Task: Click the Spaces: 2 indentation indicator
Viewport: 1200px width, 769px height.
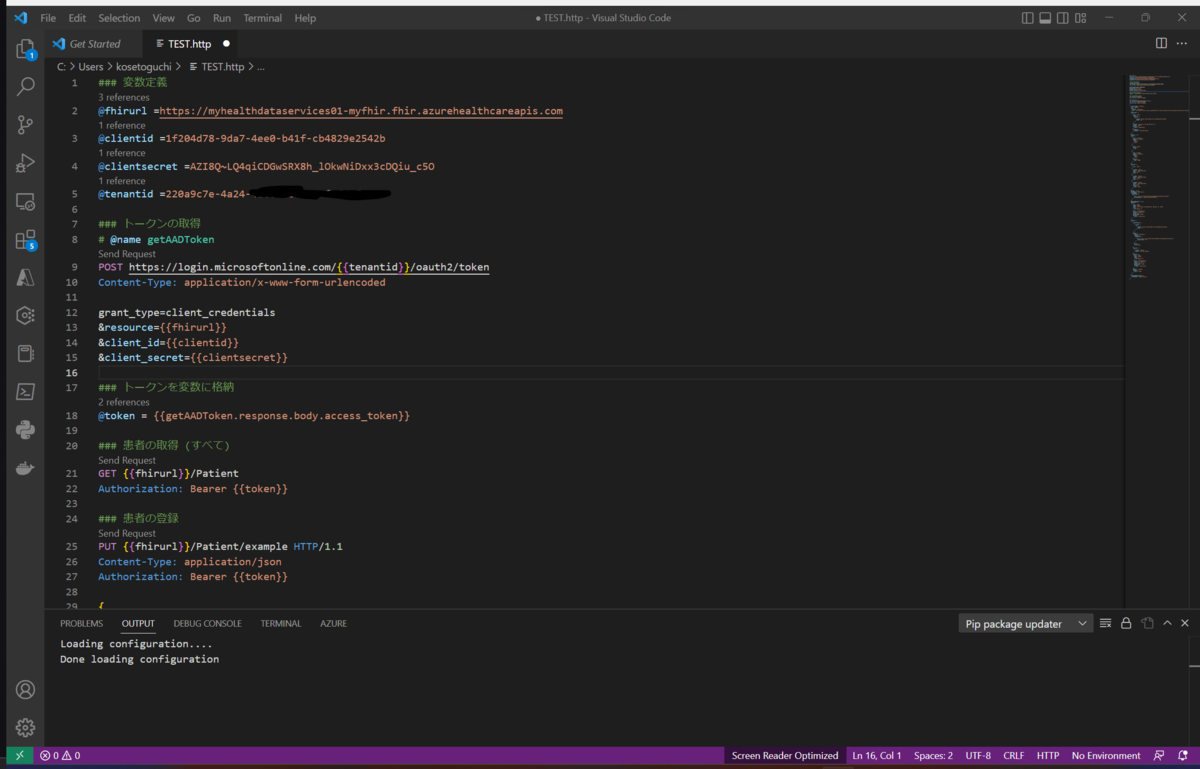Action: click(933, 756)
